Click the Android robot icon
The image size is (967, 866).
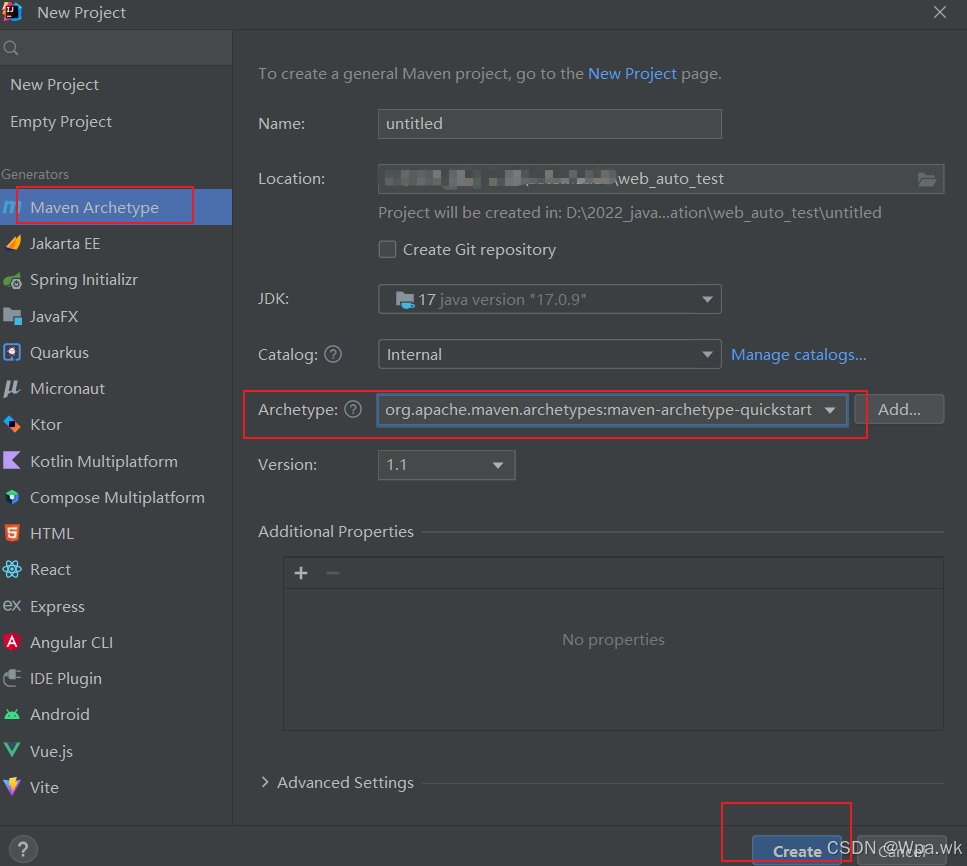[12, 714]
